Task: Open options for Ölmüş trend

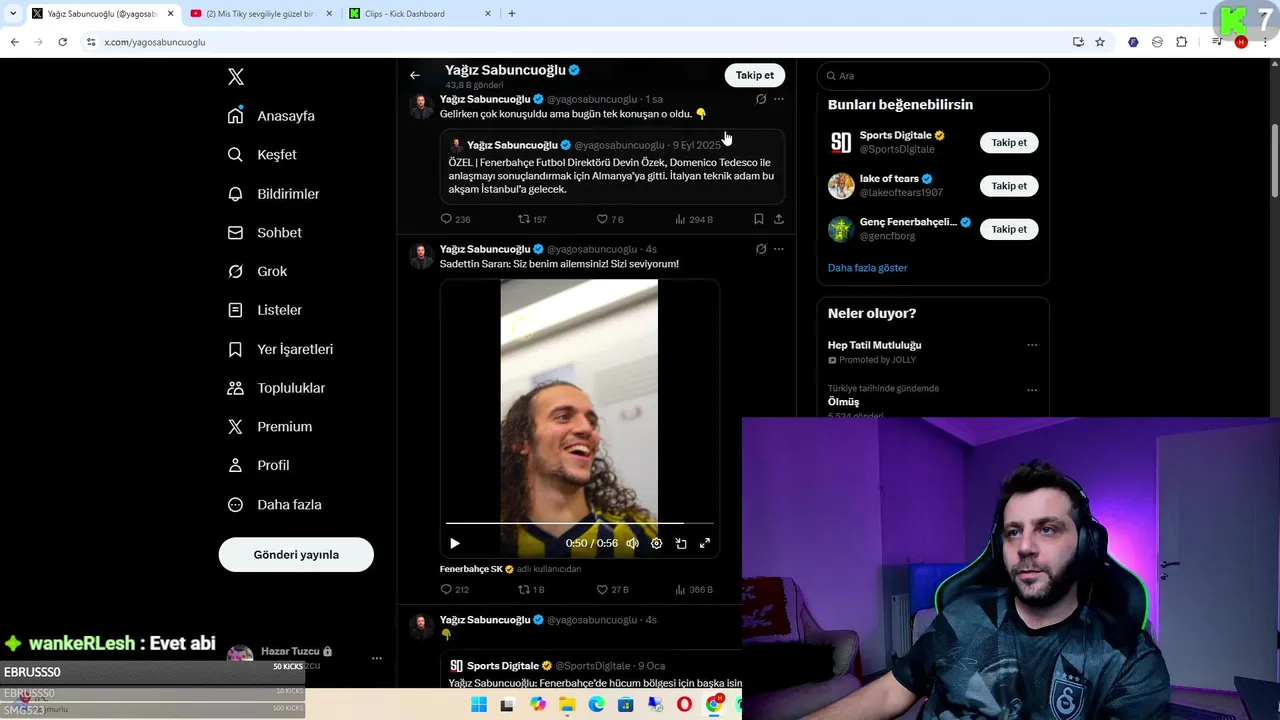Action: point(1032,390)
